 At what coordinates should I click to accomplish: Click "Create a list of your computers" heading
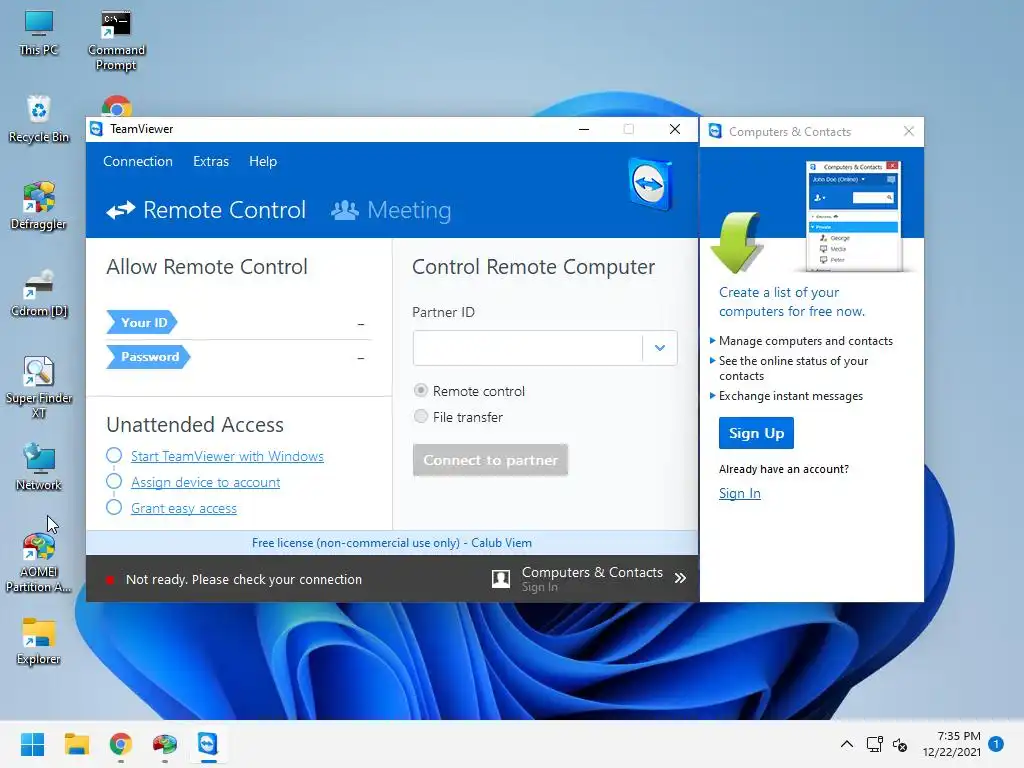point(792,302)
